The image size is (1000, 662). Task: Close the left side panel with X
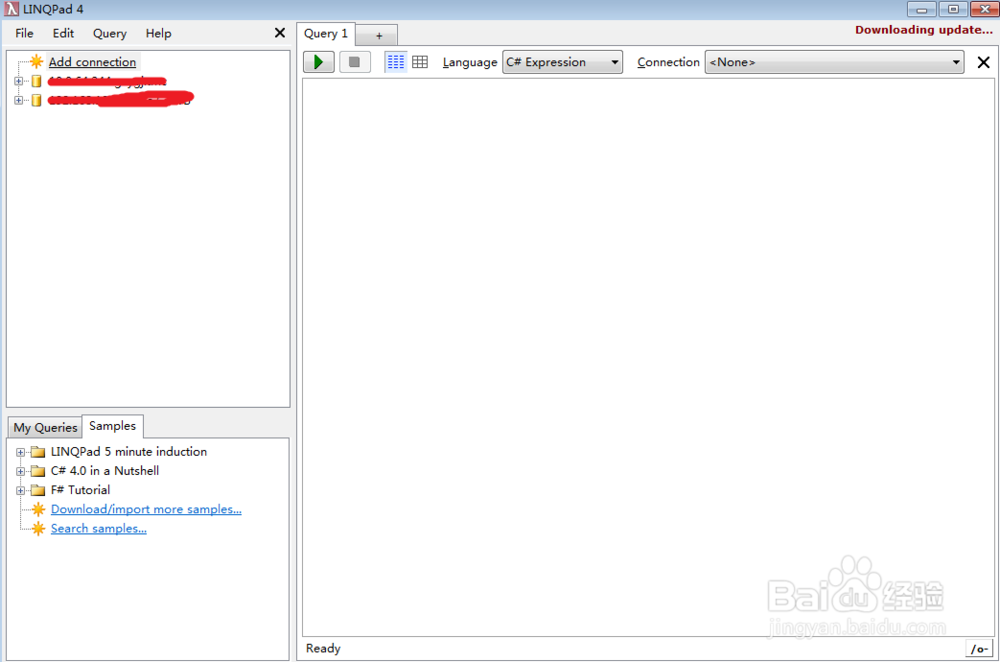[x=280, y=33]
